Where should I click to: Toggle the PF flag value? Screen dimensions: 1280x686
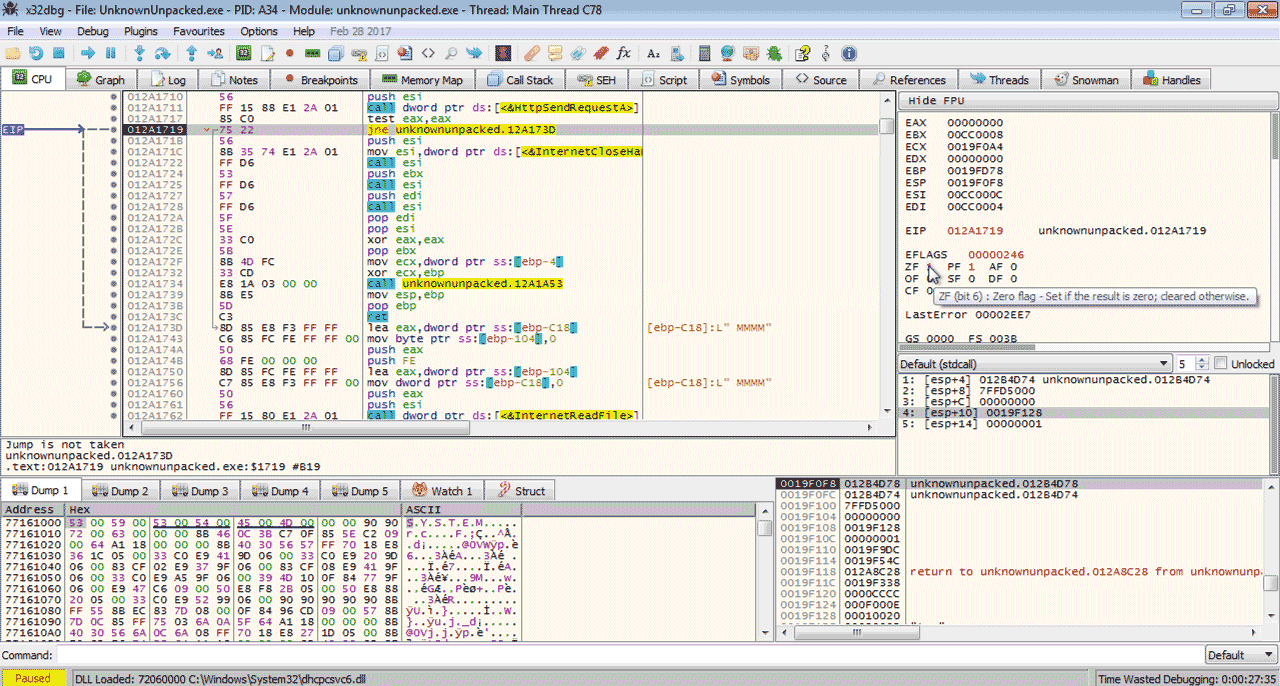971,267
